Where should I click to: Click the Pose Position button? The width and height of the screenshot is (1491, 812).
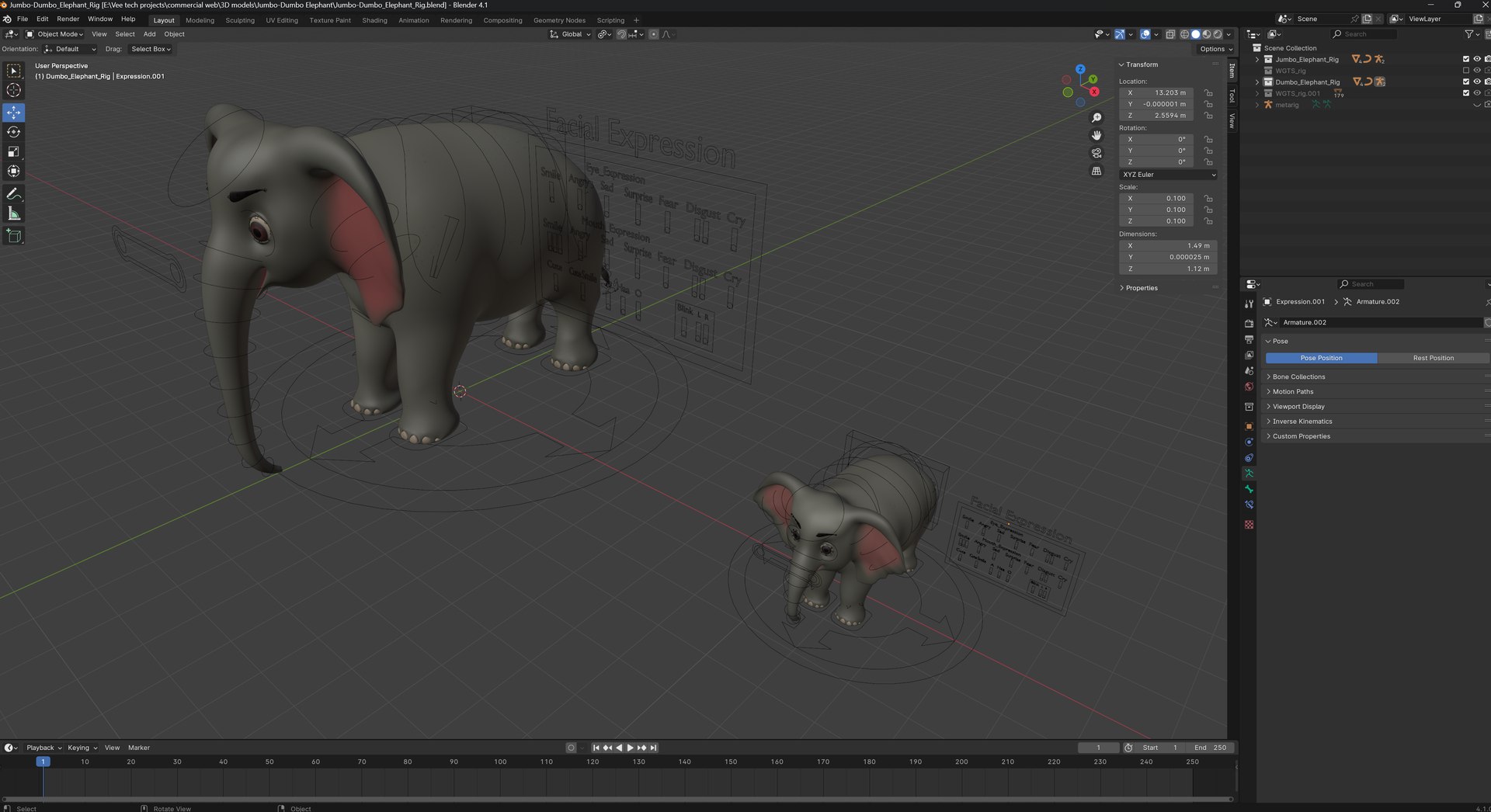click(x=1321, y=358)
